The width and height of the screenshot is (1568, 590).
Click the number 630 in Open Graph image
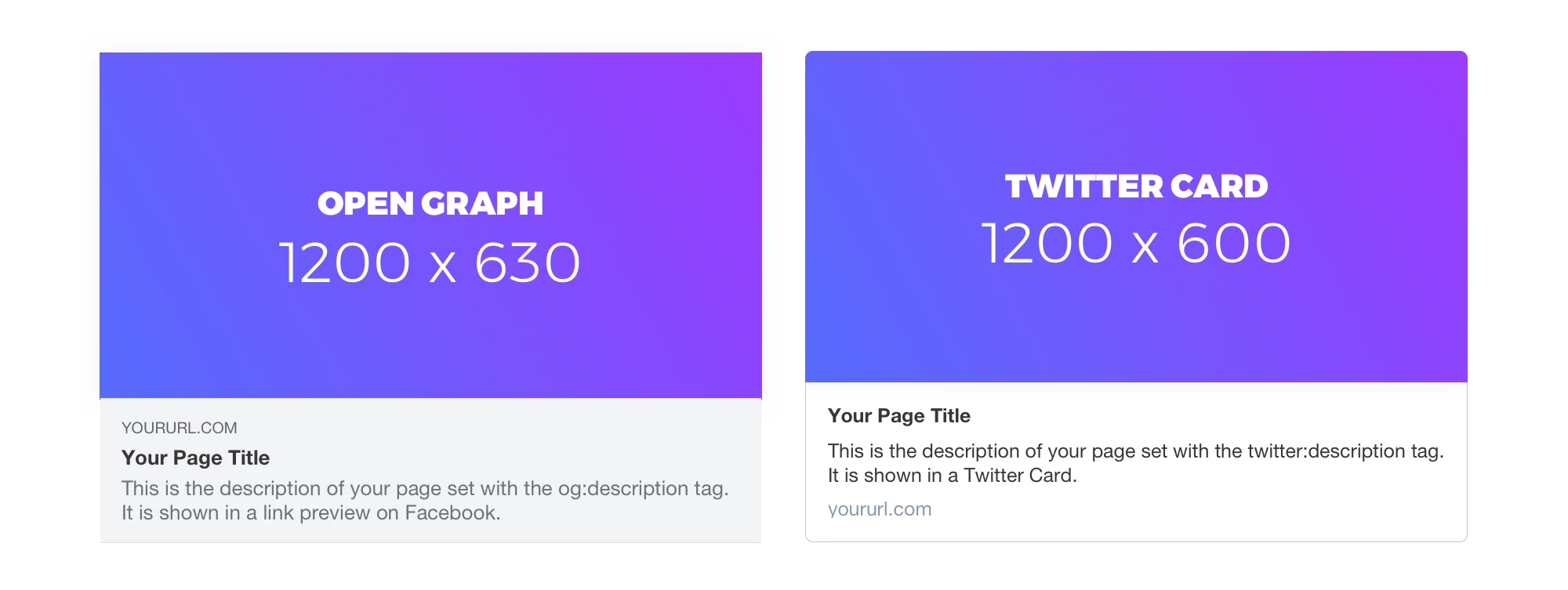(x=528, y=262)
